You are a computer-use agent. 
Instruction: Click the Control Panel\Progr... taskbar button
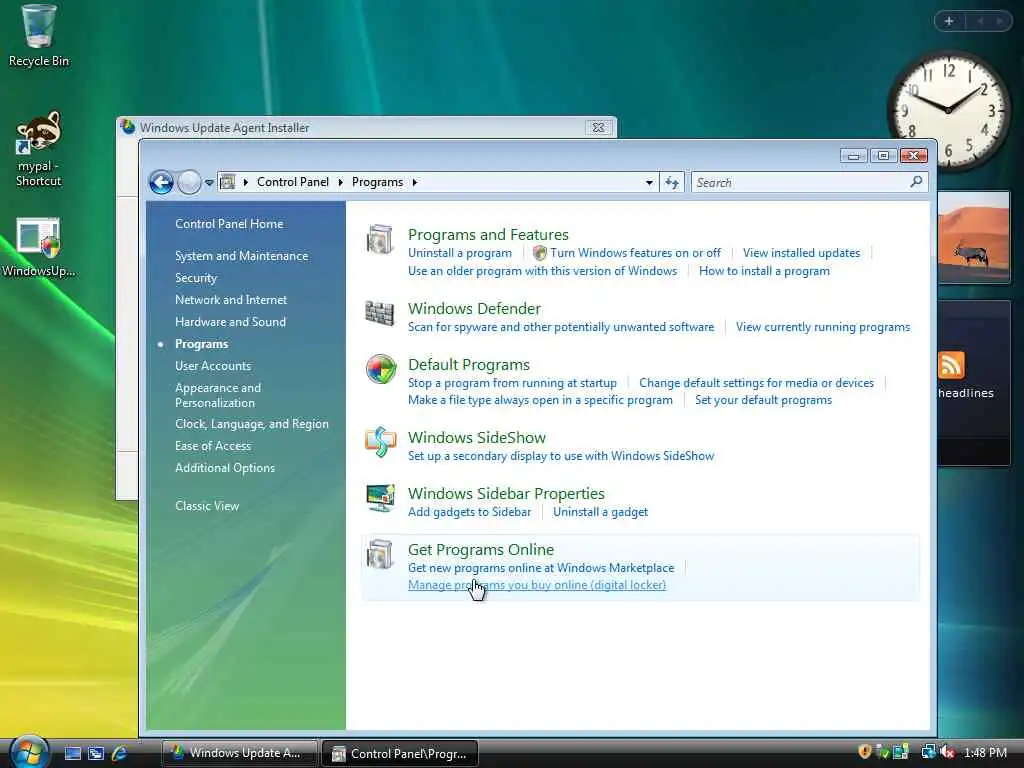[400, 754]
